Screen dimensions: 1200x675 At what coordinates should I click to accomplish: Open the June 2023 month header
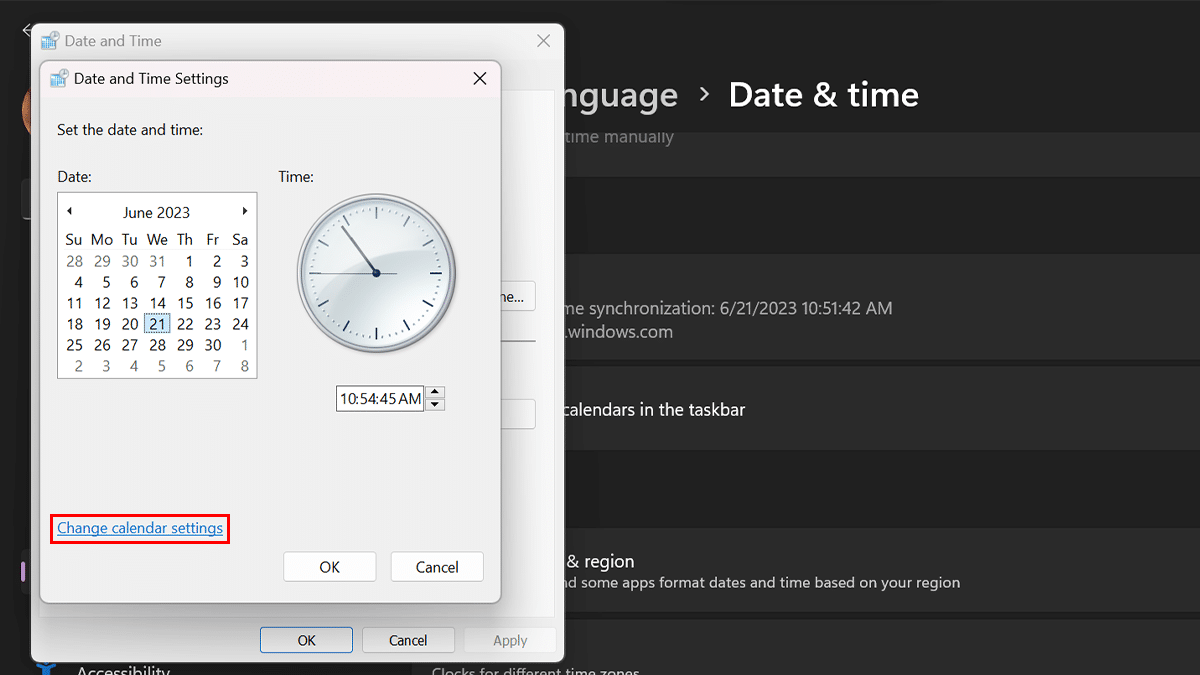click(x=157, y=211)
